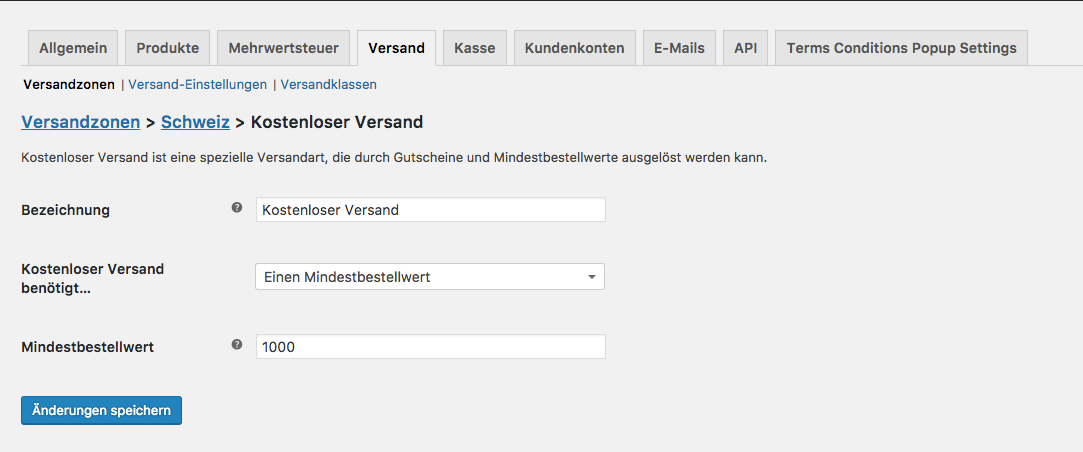Select the Versand tab

pyautogui.click(x=396, y=48)
